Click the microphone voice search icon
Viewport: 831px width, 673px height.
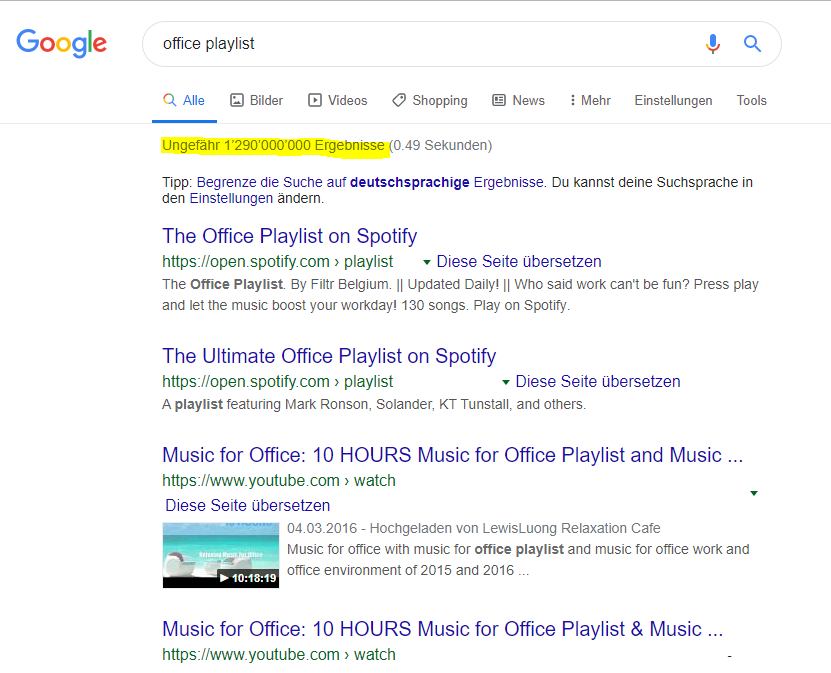coord(712,44)
